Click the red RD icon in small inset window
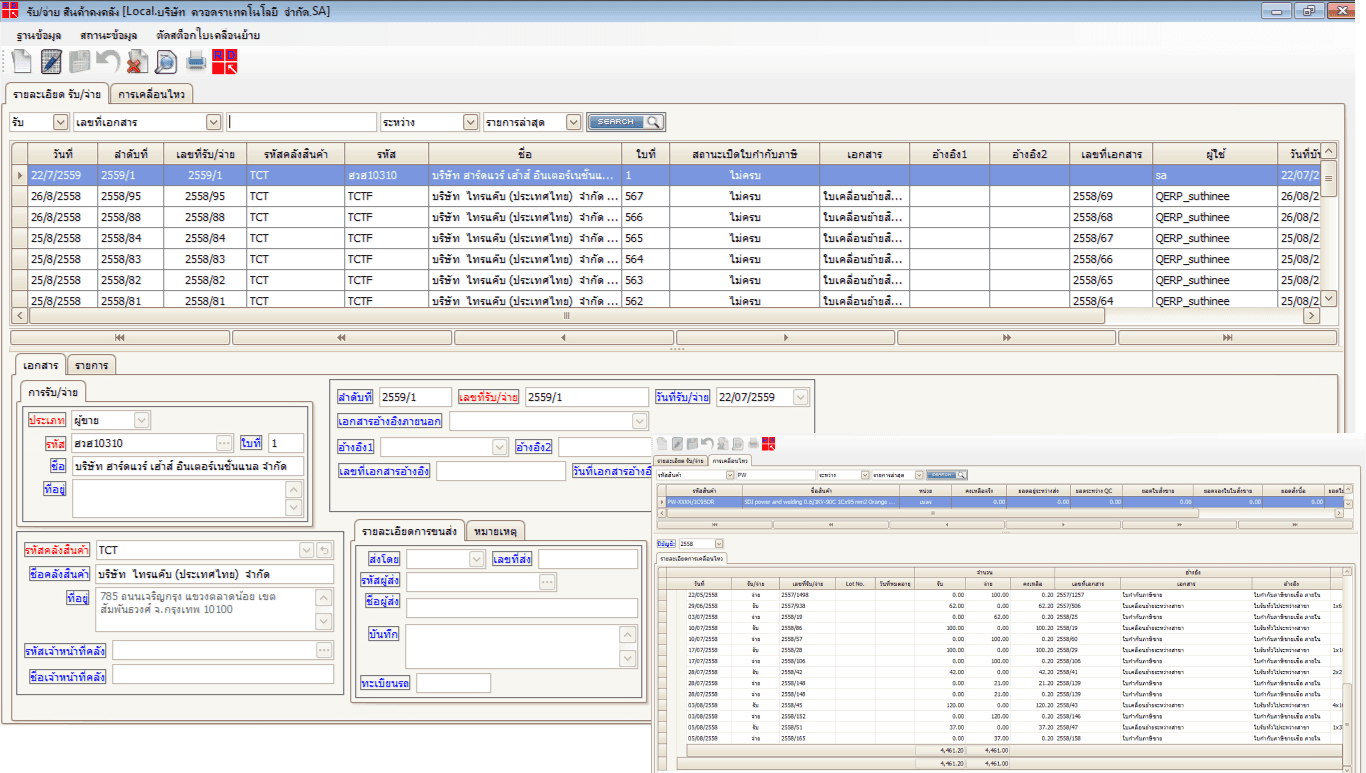This screenshot has height=773, width=1366. [768, 443]
